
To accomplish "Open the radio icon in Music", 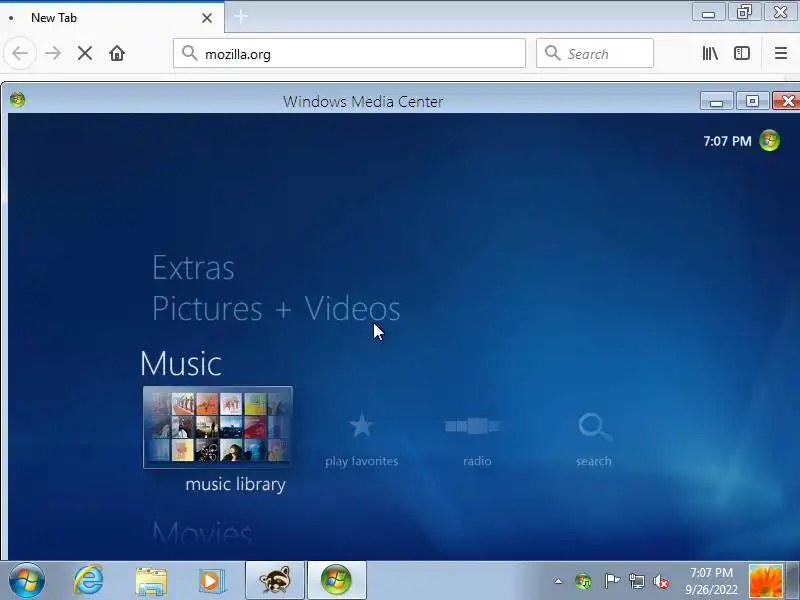I will click(x=472, y=426).
